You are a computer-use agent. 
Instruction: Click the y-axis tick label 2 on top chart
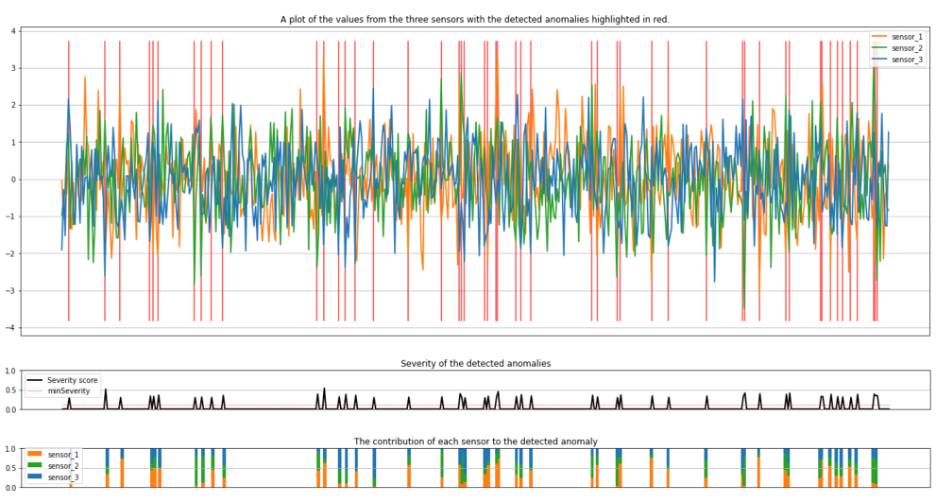tap(14, 105)
